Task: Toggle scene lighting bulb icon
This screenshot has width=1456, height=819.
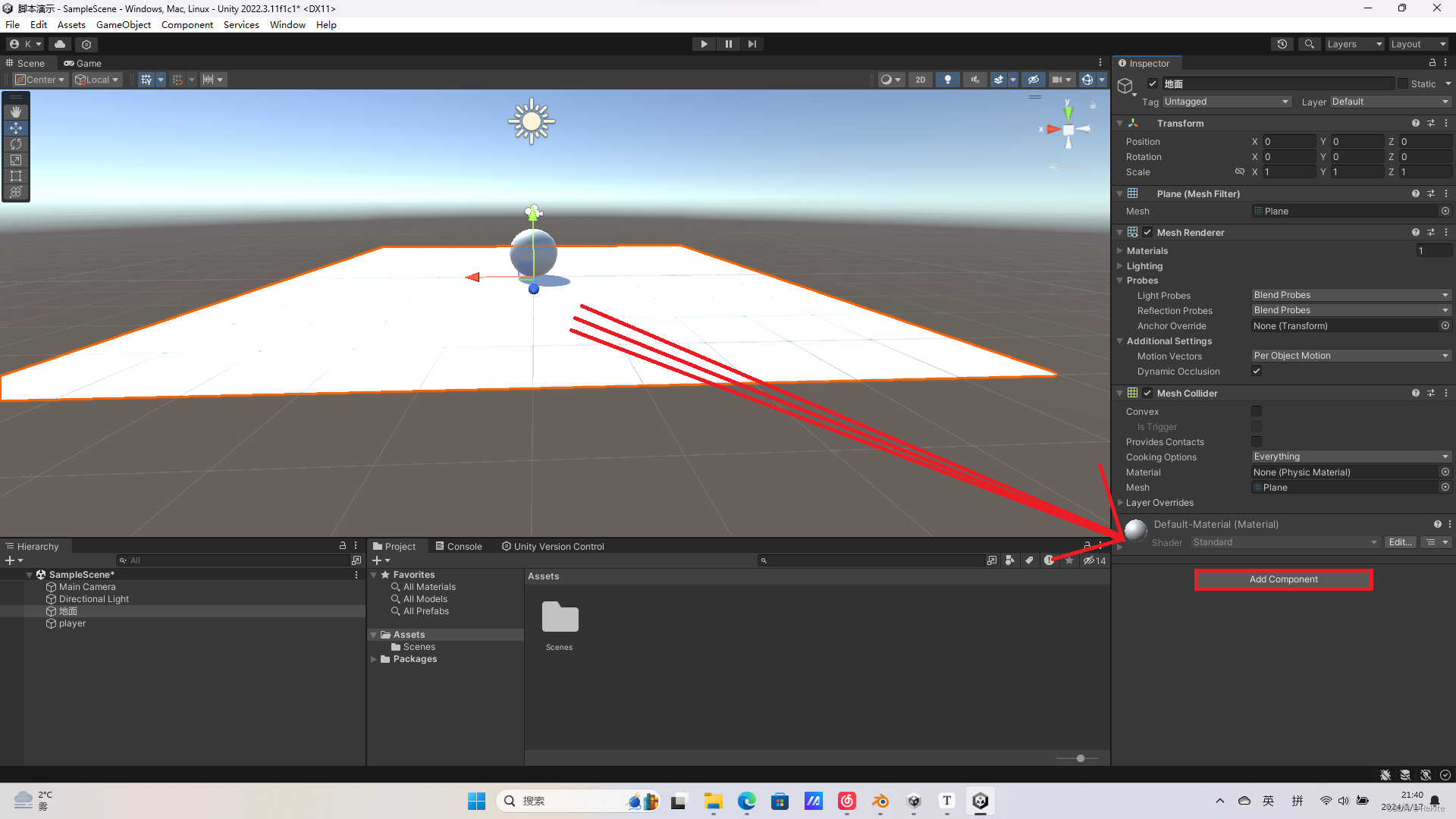Action: (947, 80)
